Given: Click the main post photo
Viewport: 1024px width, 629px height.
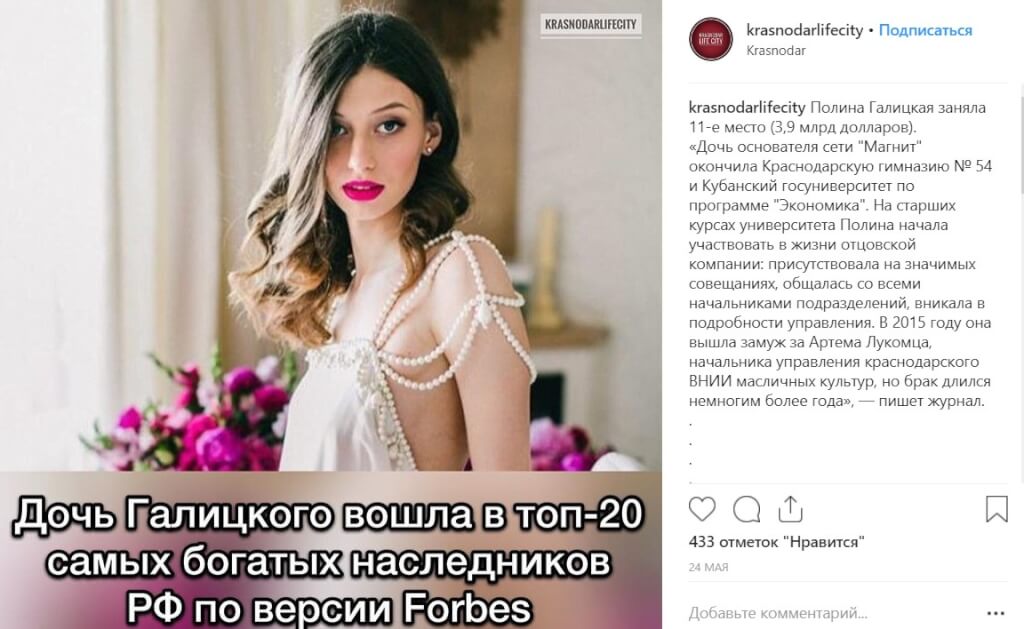Looking at the screenshot, I should pos(330,235).
